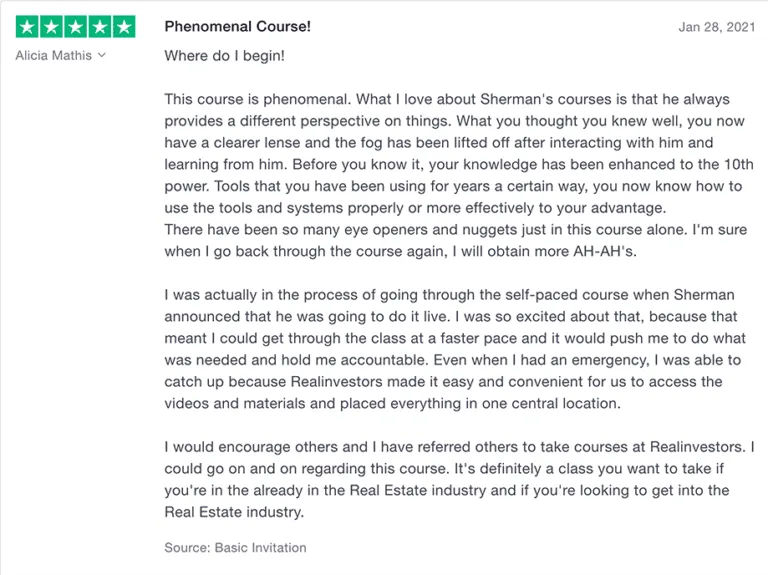768x575 pixels.
Task: Click the "Phenomenal Course!" review title
Action: point(238,26)
